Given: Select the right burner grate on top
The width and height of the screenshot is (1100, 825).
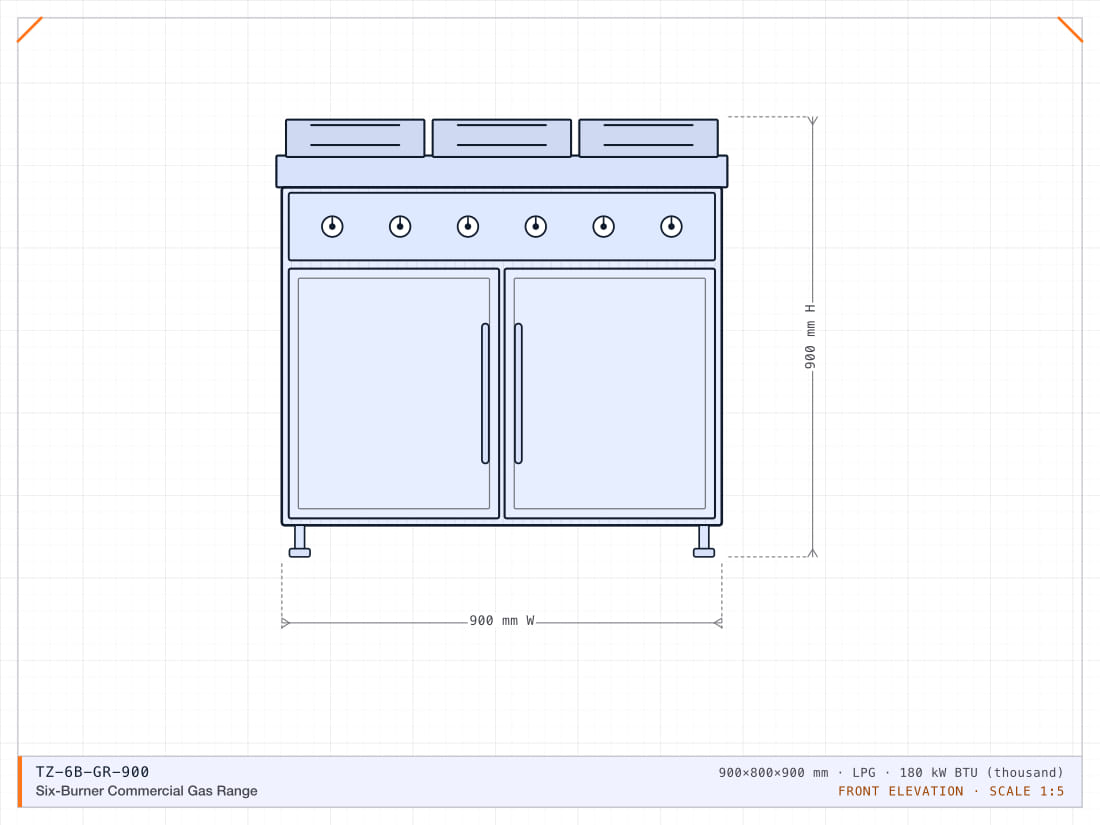Looking at the screenshot, I should [649, 138].
